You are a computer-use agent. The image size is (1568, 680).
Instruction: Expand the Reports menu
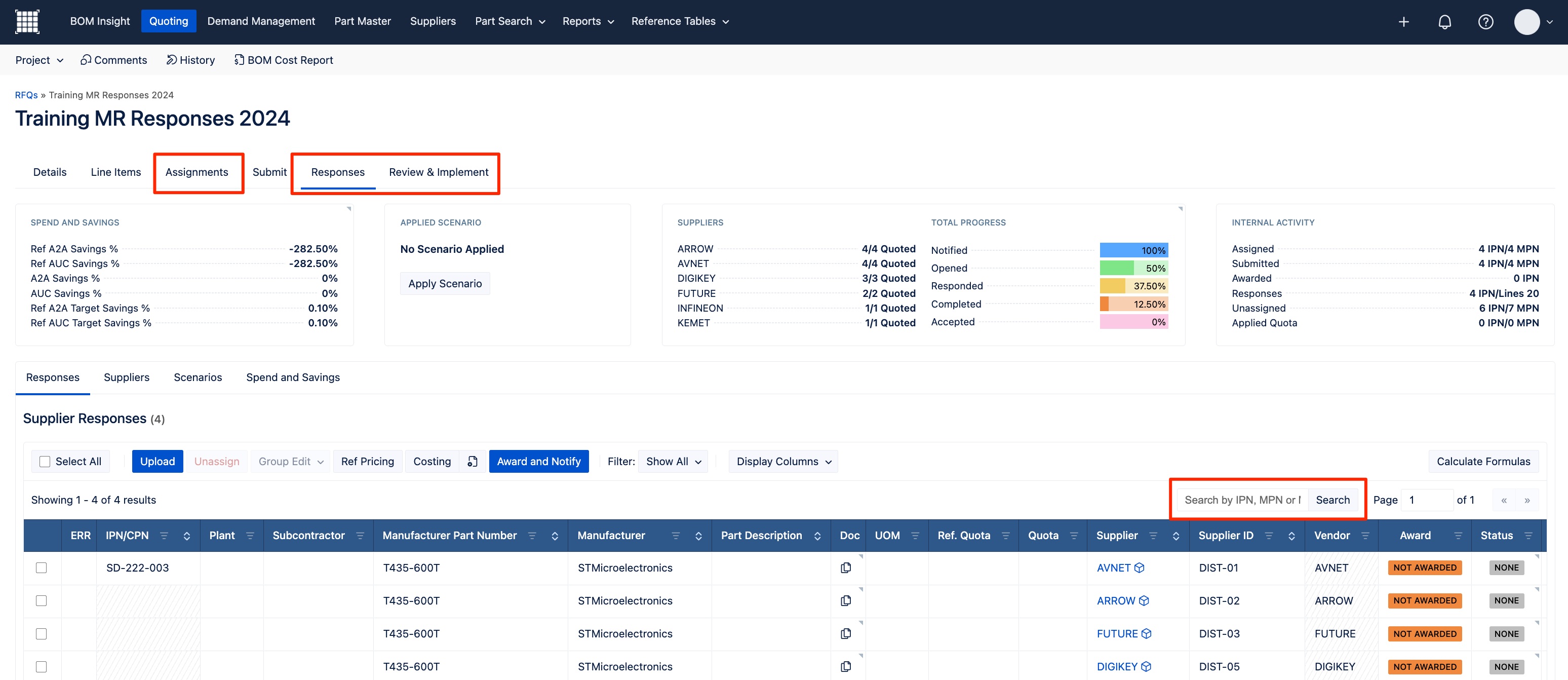tap(588, 21)
